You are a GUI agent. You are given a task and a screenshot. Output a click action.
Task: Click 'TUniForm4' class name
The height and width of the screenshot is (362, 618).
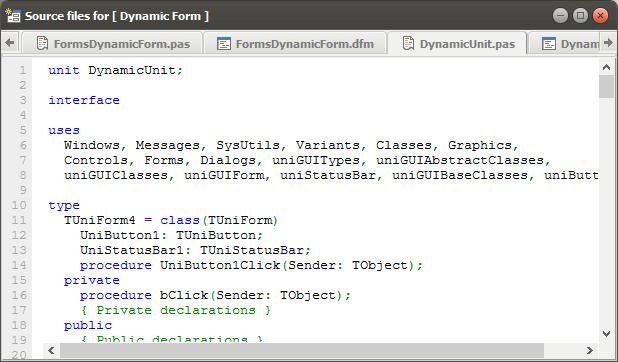[x=100, y=220]
